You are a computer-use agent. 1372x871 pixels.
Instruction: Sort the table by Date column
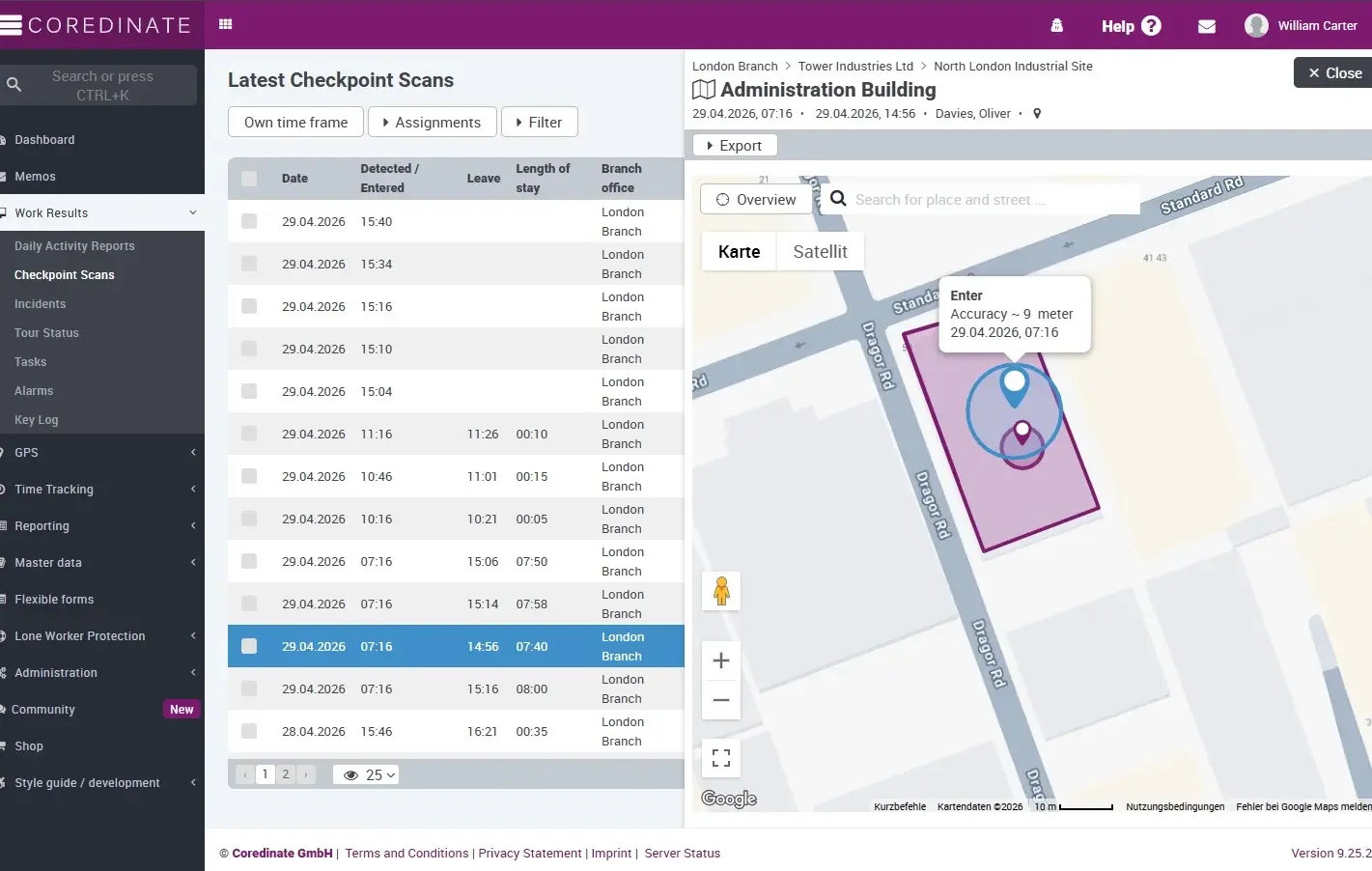pos(294,179)
